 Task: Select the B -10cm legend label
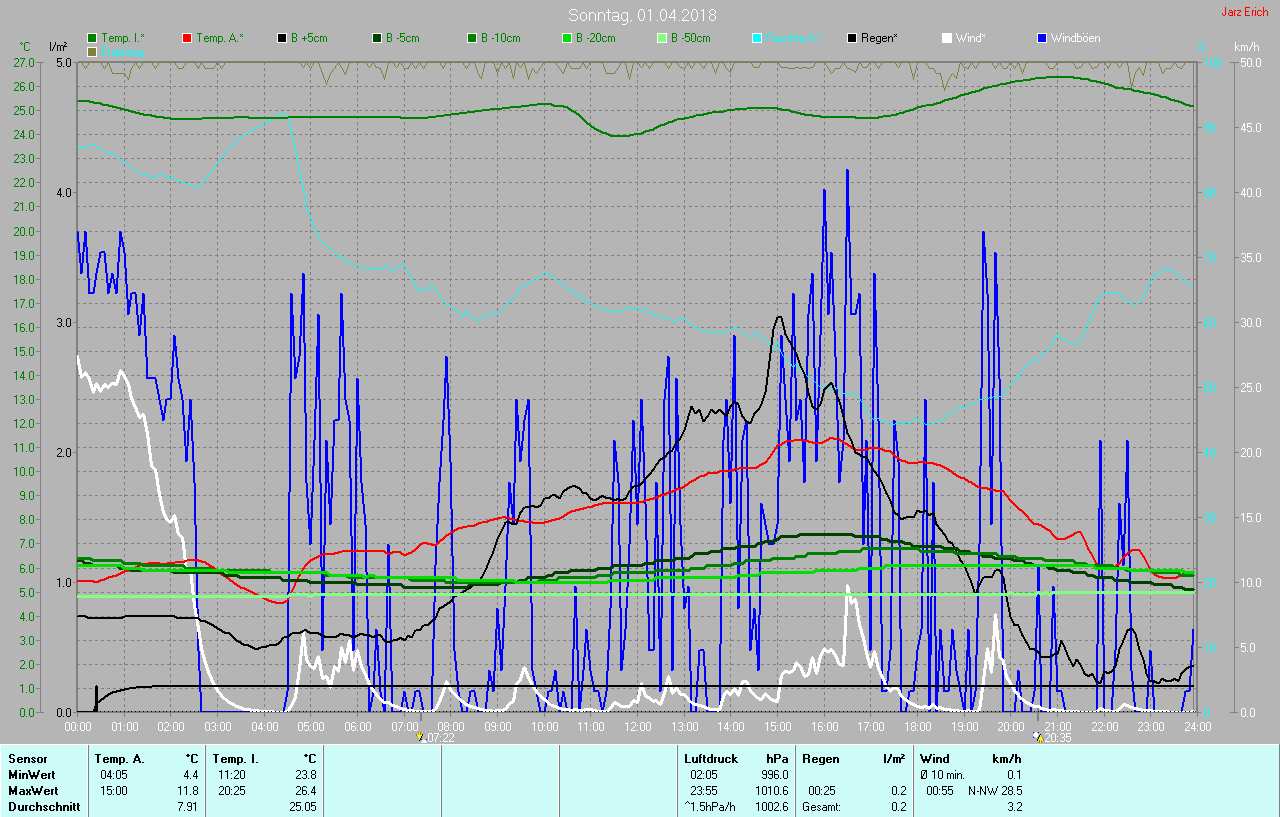[x=500, y=38]
